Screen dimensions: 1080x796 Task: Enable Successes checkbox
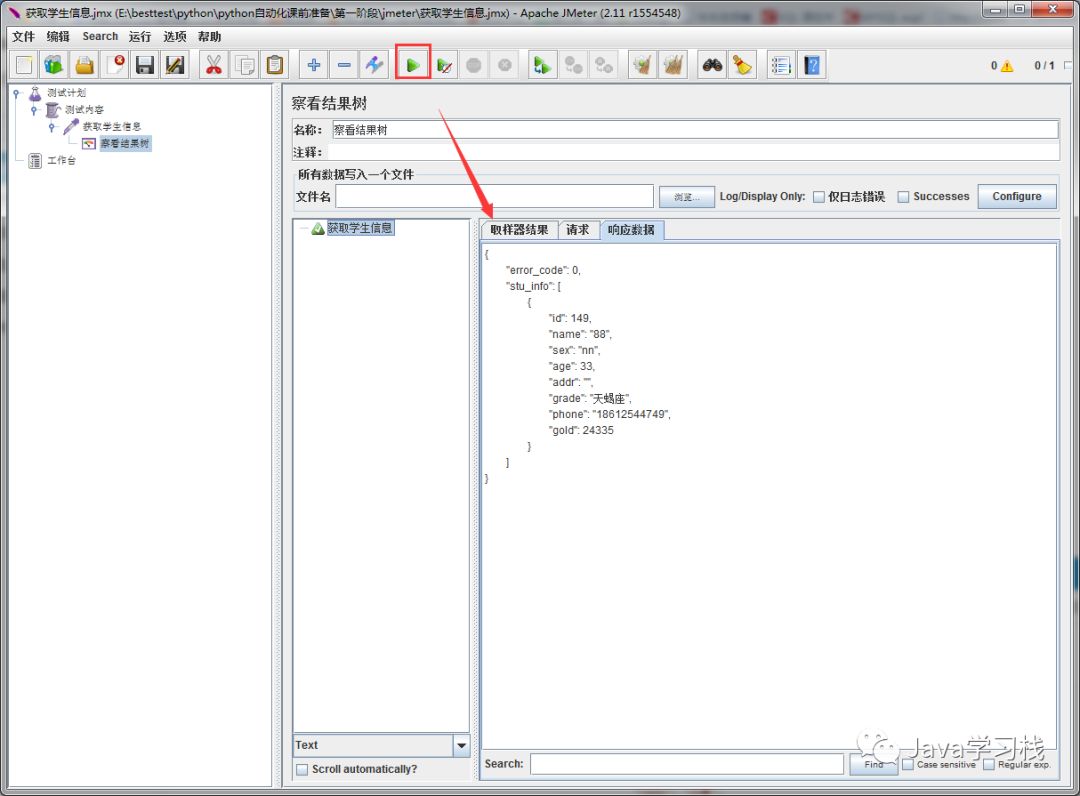[x=904, y=197]
